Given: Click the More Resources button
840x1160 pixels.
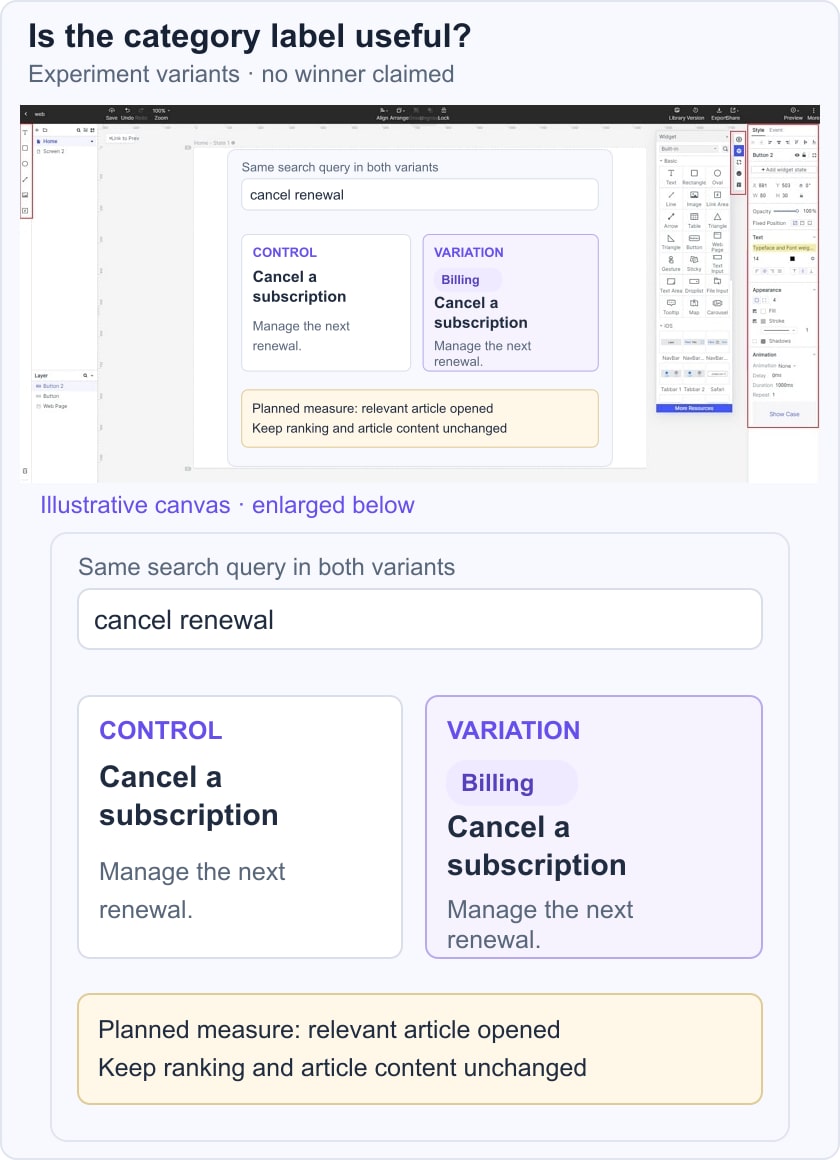Looking at the screenshot, I should pos(694,408).
